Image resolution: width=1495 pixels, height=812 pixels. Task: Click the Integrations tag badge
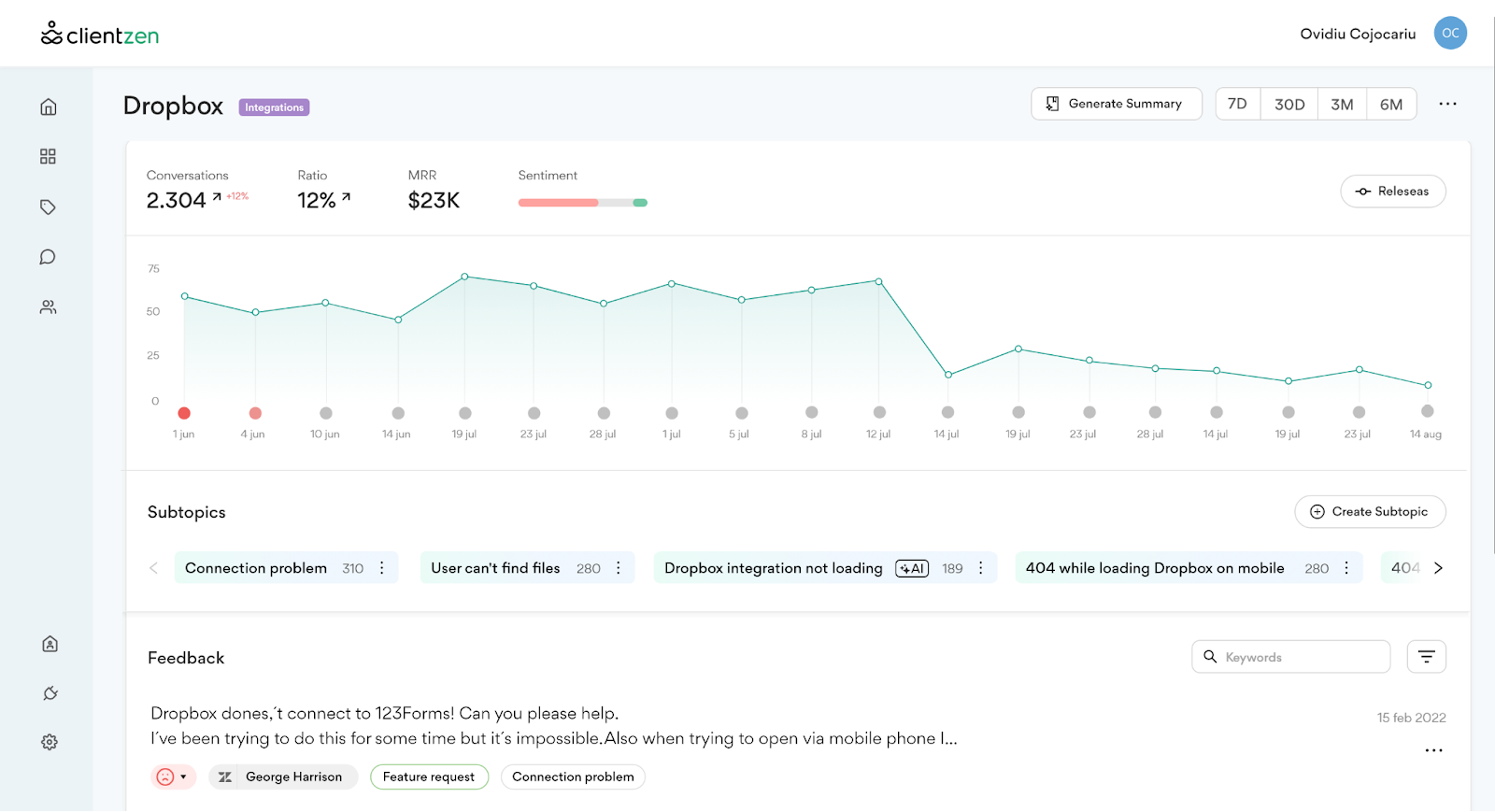(274, 107)
